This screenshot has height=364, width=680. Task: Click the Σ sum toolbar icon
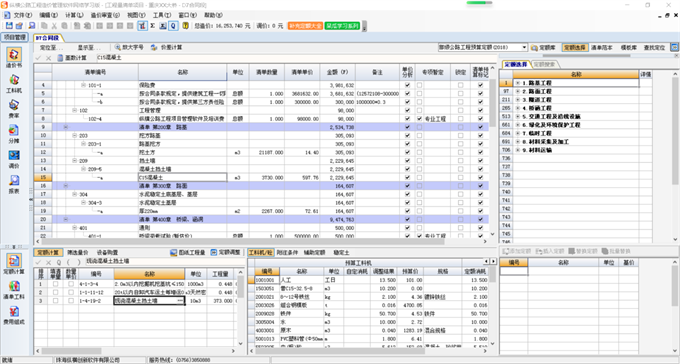tap(153, 26)
